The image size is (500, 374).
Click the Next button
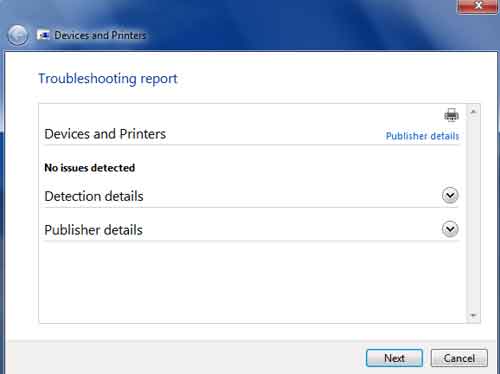[394, 358]
